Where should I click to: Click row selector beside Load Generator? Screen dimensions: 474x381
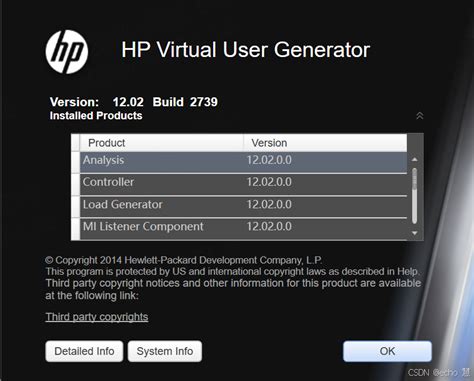(x=76, y=206)
